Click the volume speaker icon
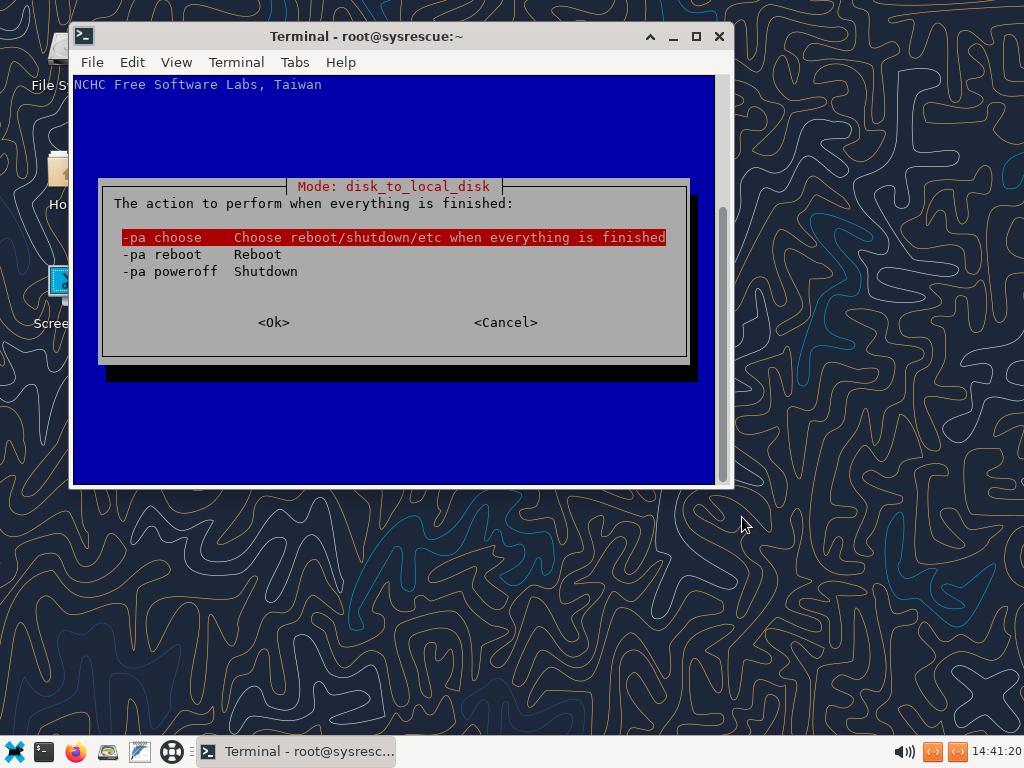 [x=904, y=751]
